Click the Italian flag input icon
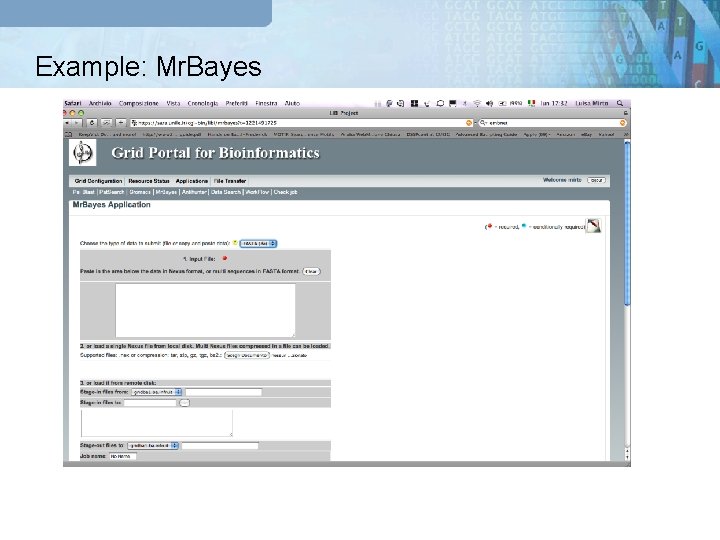 pyautogui.click(x=531, y=103)
